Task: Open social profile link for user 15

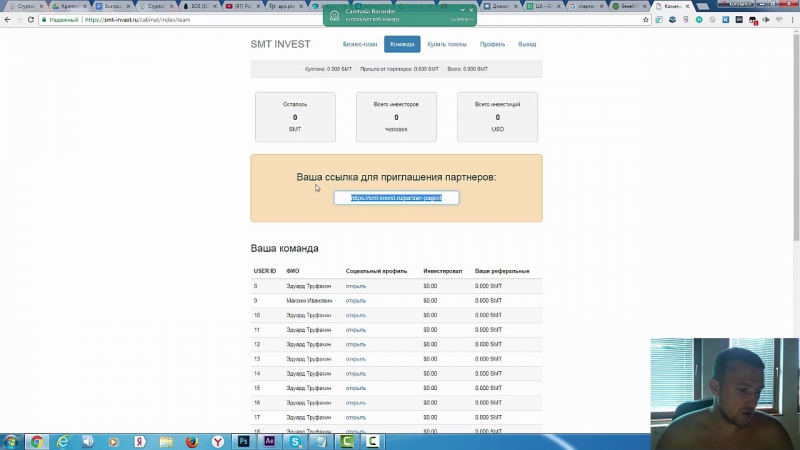Action: (356, 388)
